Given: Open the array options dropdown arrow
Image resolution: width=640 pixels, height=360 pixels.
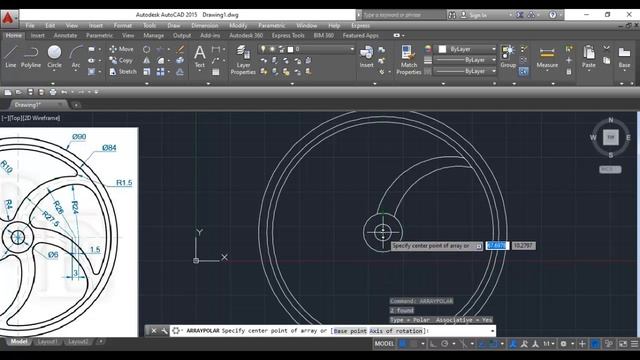Looking at the screenshot, I should point(169,72).
